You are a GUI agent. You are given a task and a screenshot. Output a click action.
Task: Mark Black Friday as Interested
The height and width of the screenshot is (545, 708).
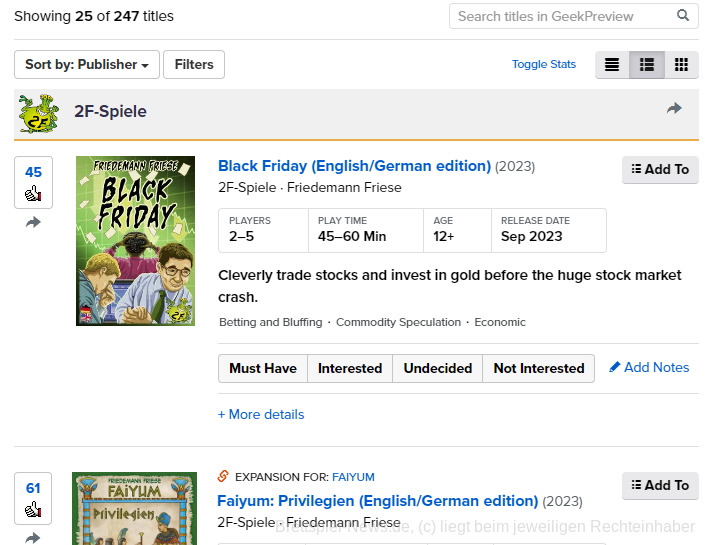350,368
